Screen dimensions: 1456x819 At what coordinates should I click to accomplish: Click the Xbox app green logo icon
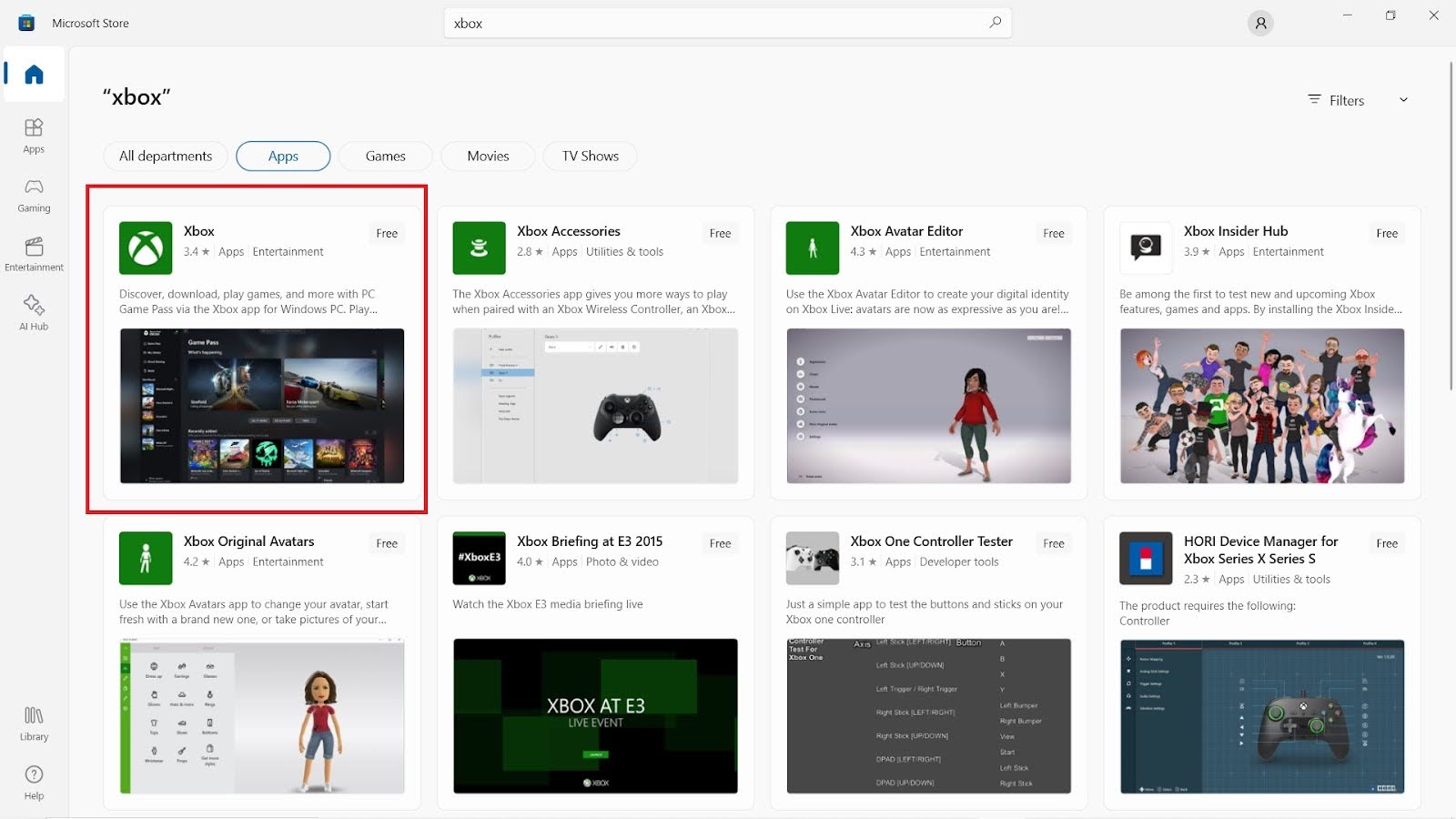pyautogui.click(x=146, y=248)
